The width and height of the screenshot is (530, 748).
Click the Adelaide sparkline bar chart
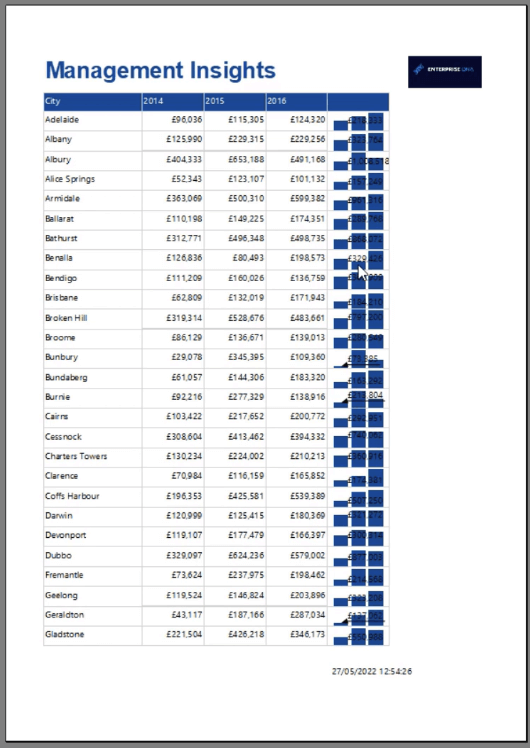358,121
